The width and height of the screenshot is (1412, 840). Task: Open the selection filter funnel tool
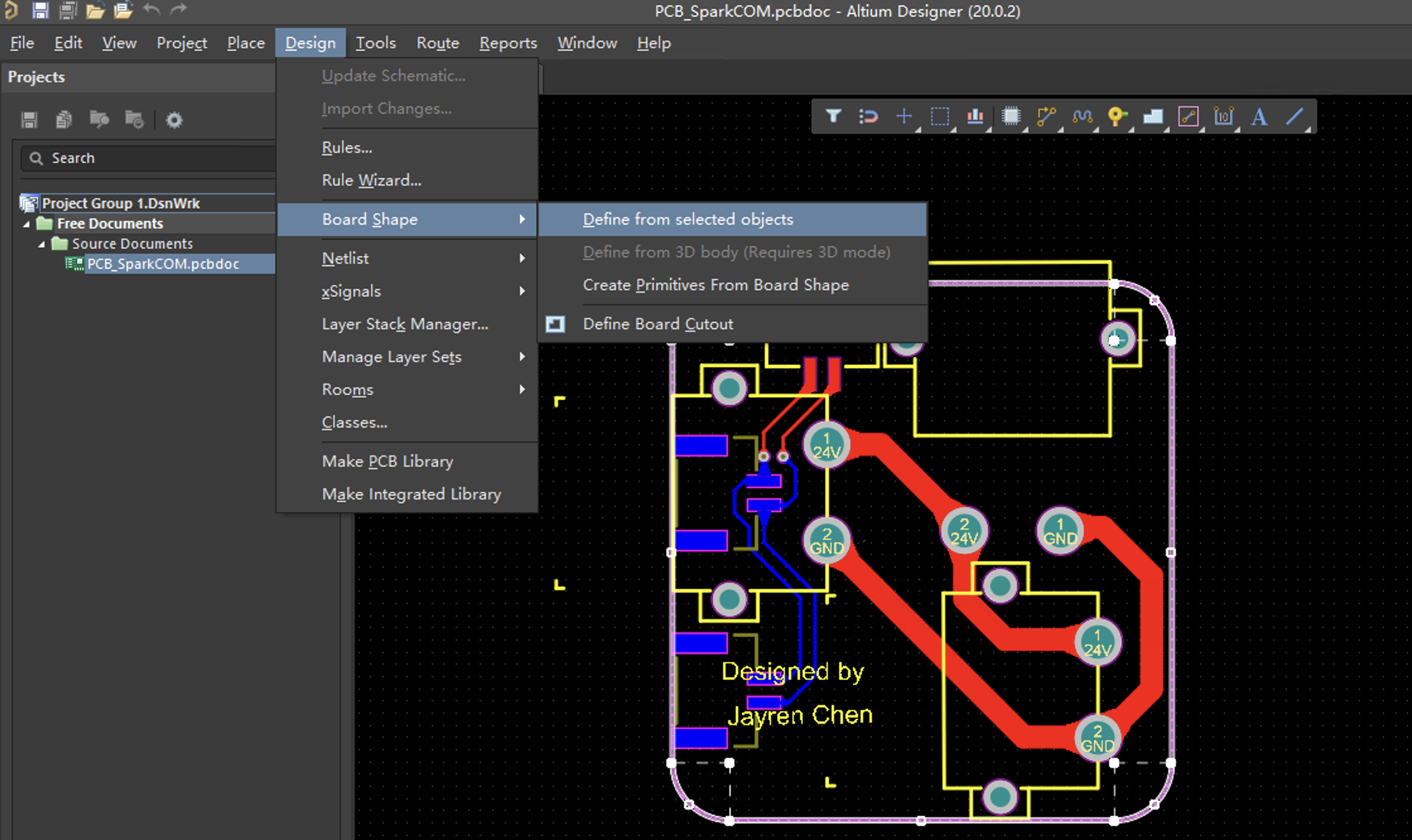(x=833, y=116)
